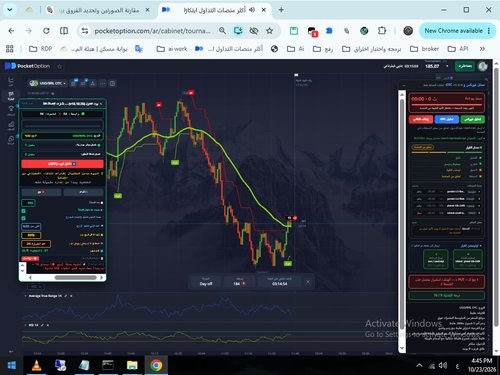Minimize the right trade log panel

[404, 85]
